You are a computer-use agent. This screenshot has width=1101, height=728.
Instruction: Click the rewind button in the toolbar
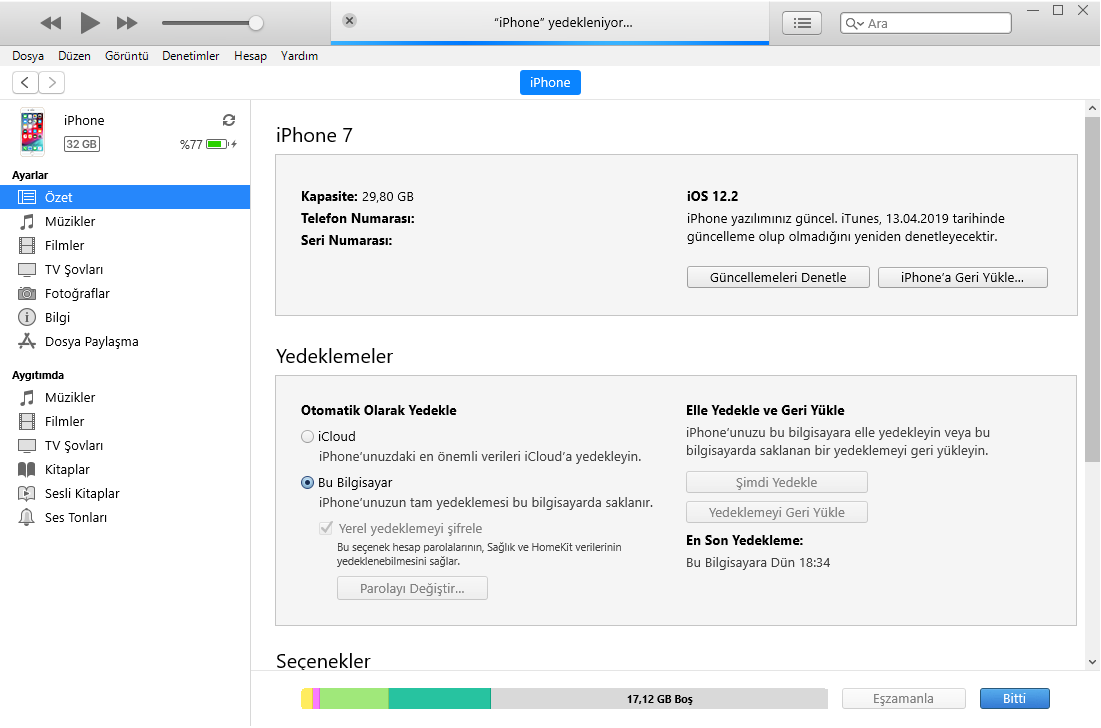click(x=51, y=23)
